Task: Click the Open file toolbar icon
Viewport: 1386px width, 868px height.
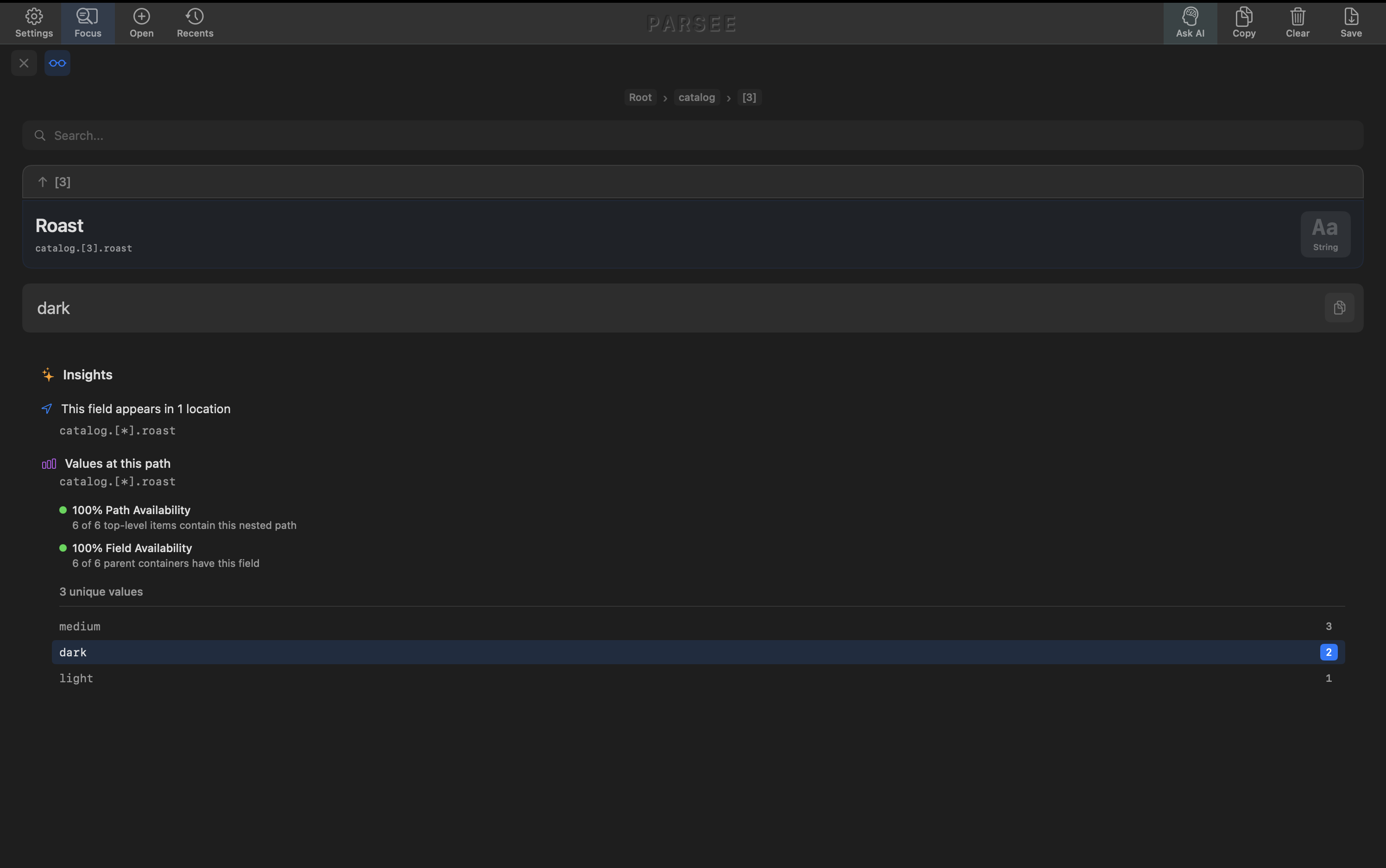Action: [x=141, y=24]
